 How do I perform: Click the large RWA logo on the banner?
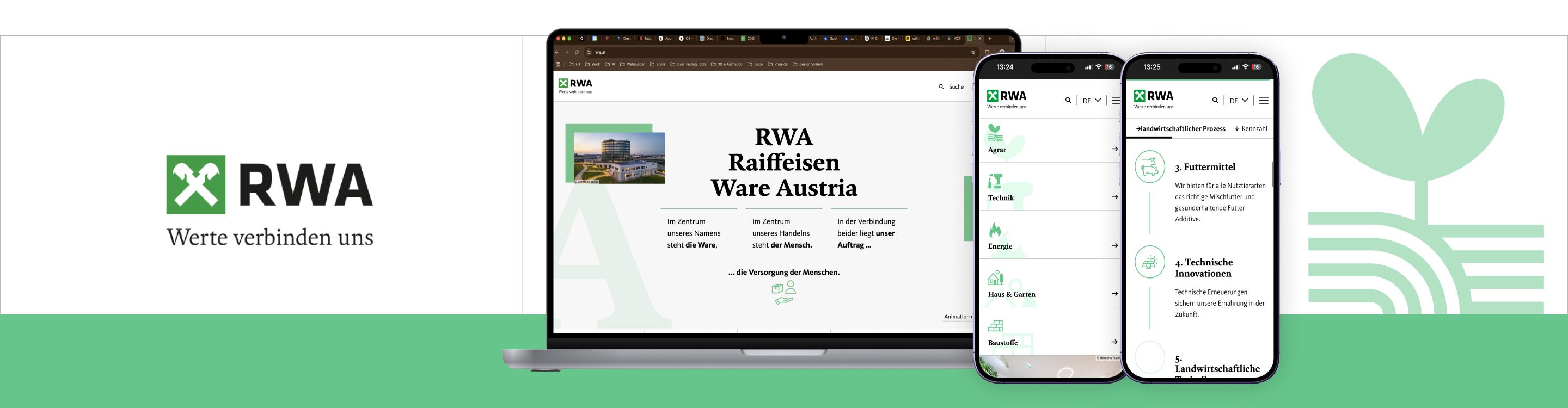click(269, 201)
